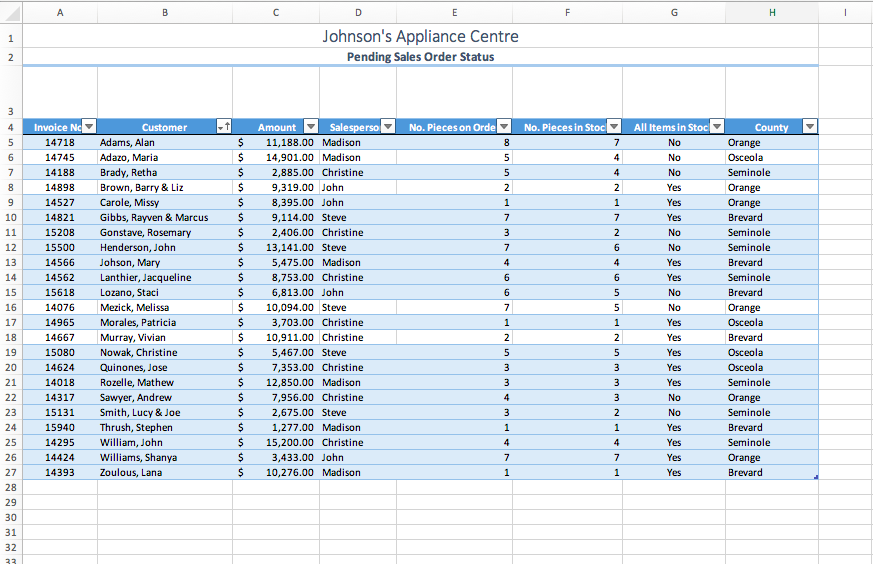Click customer cell Nowak, Christine
Viewport: 873px width, 564px height.
point(165,353)
